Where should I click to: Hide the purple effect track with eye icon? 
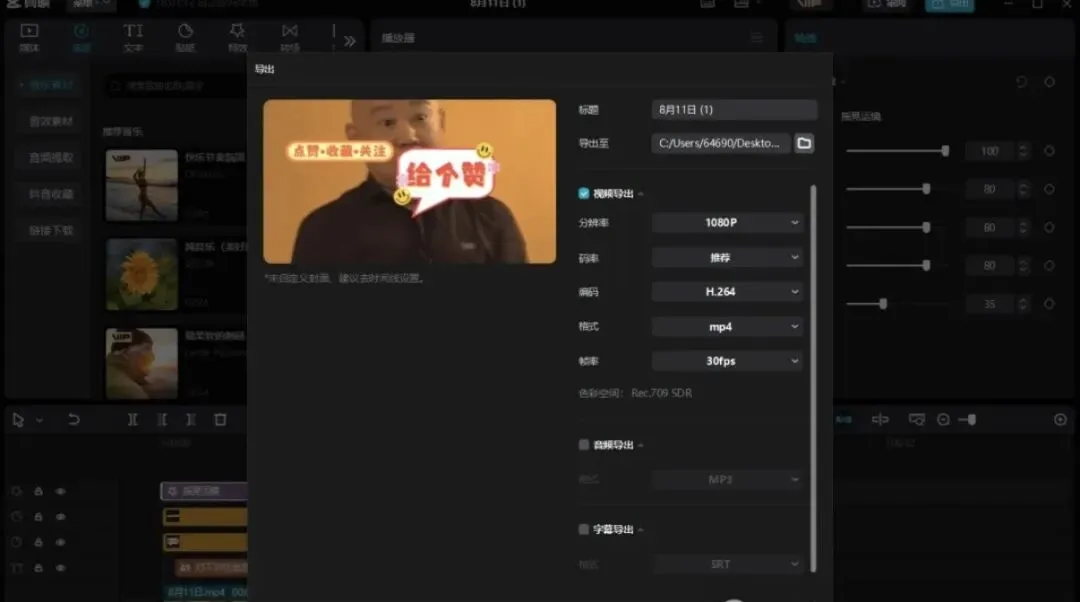tap(61, 491)
